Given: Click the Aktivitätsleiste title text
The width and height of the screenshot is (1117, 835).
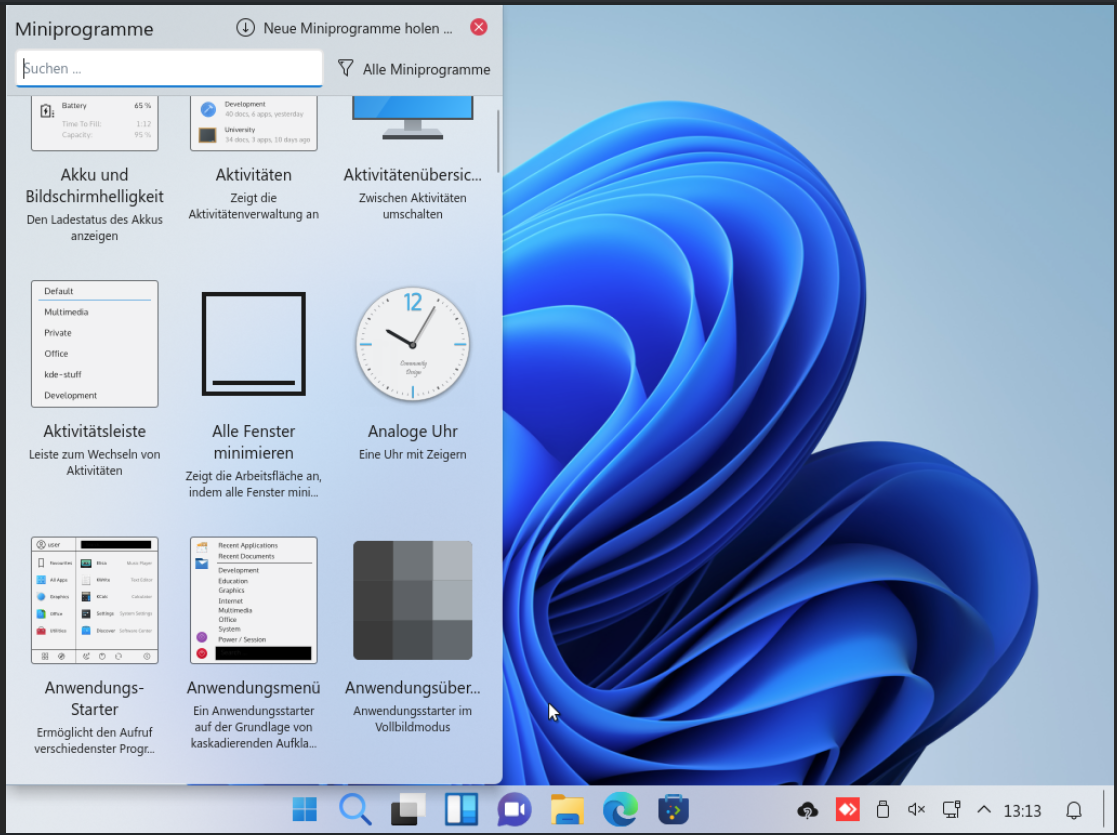Looking at the screenshot, I should pyautogui.click(x=95, y=431).
